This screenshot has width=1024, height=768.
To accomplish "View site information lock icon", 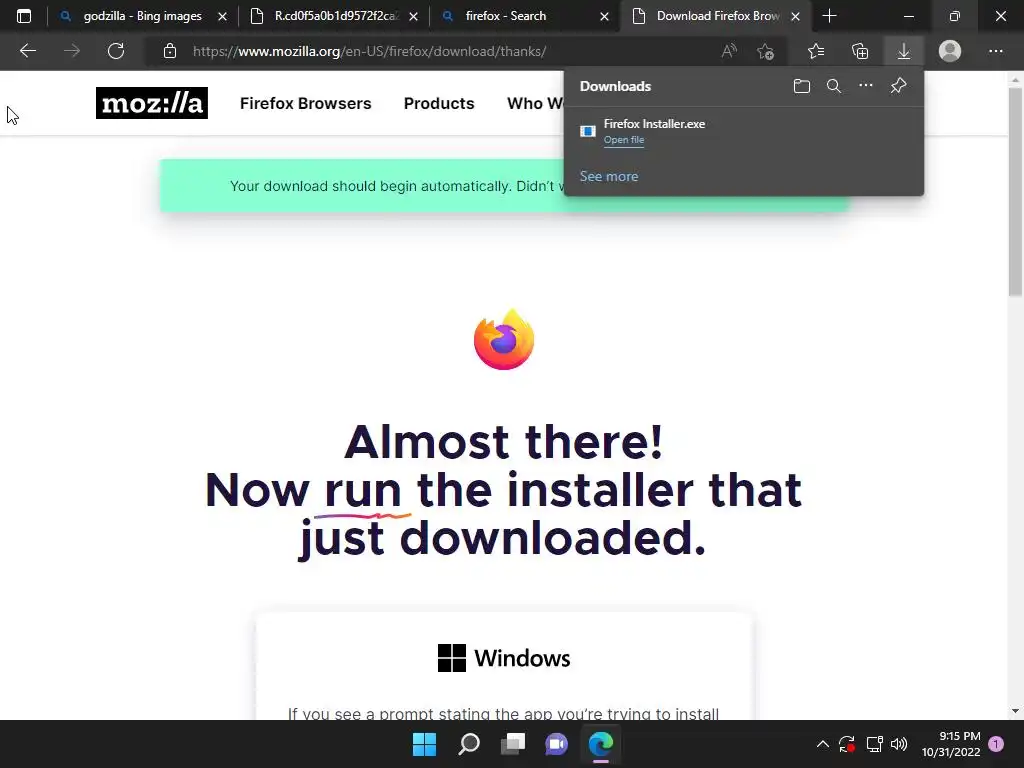I will coord(170,51).
